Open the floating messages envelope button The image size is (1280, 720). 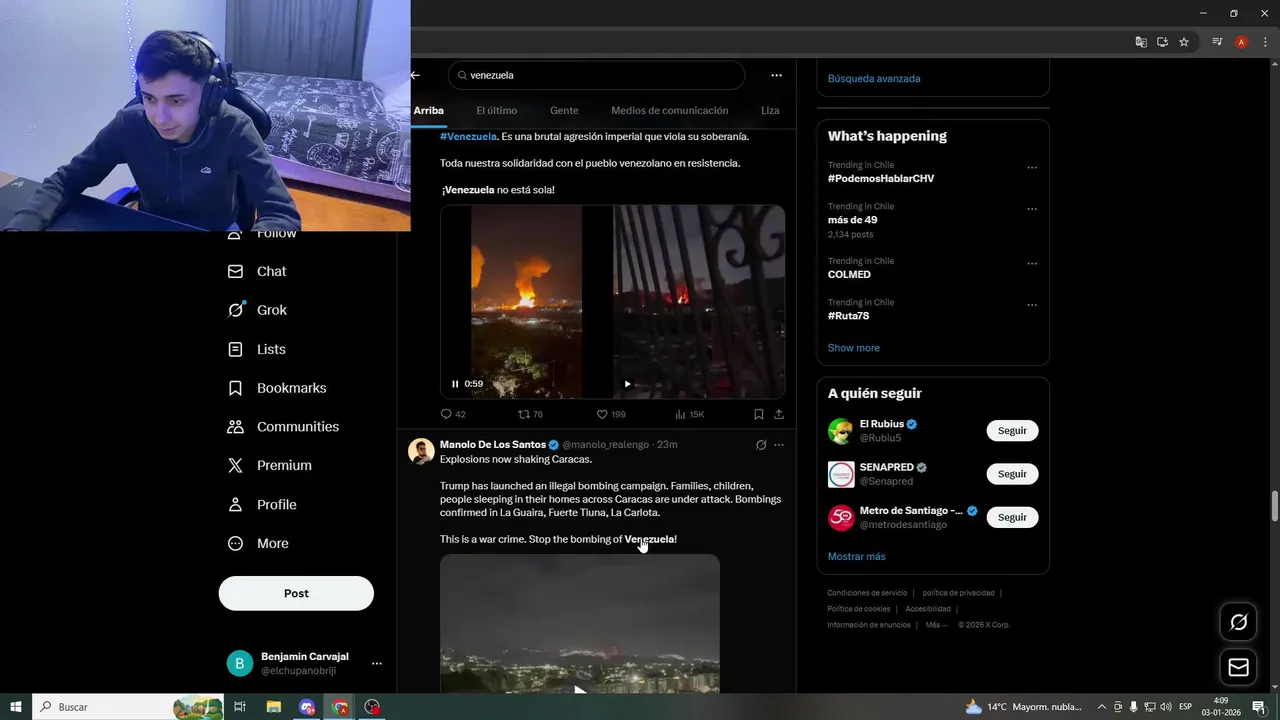coord(1238,667)
